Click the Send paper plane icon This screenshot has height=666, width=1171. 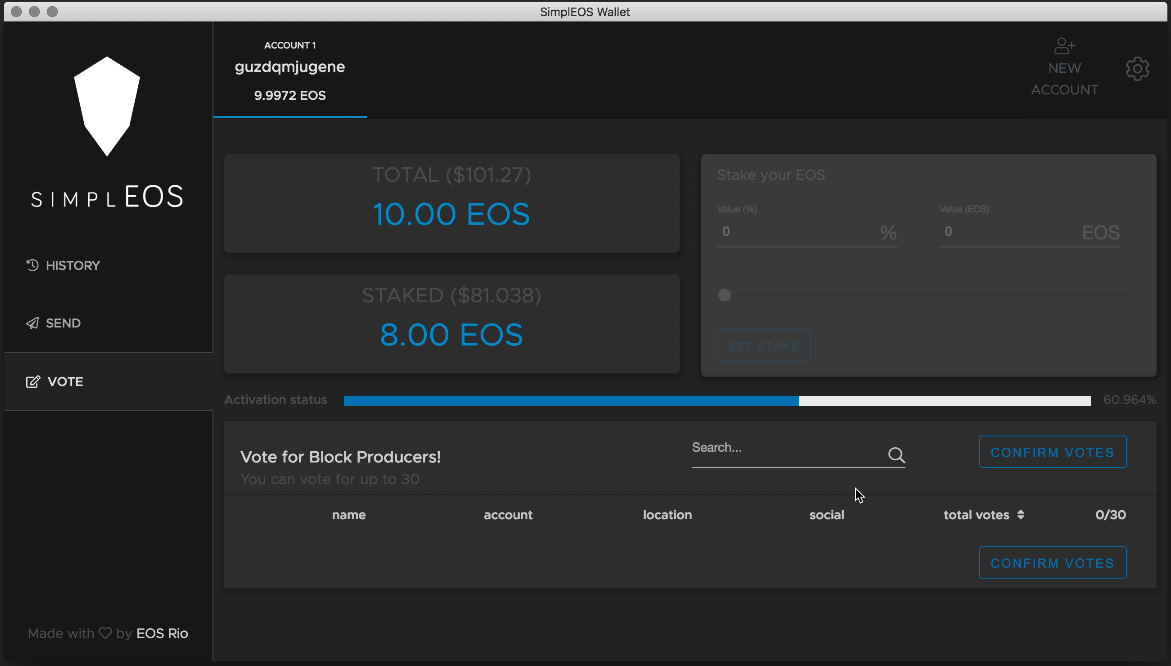(32, 323)
